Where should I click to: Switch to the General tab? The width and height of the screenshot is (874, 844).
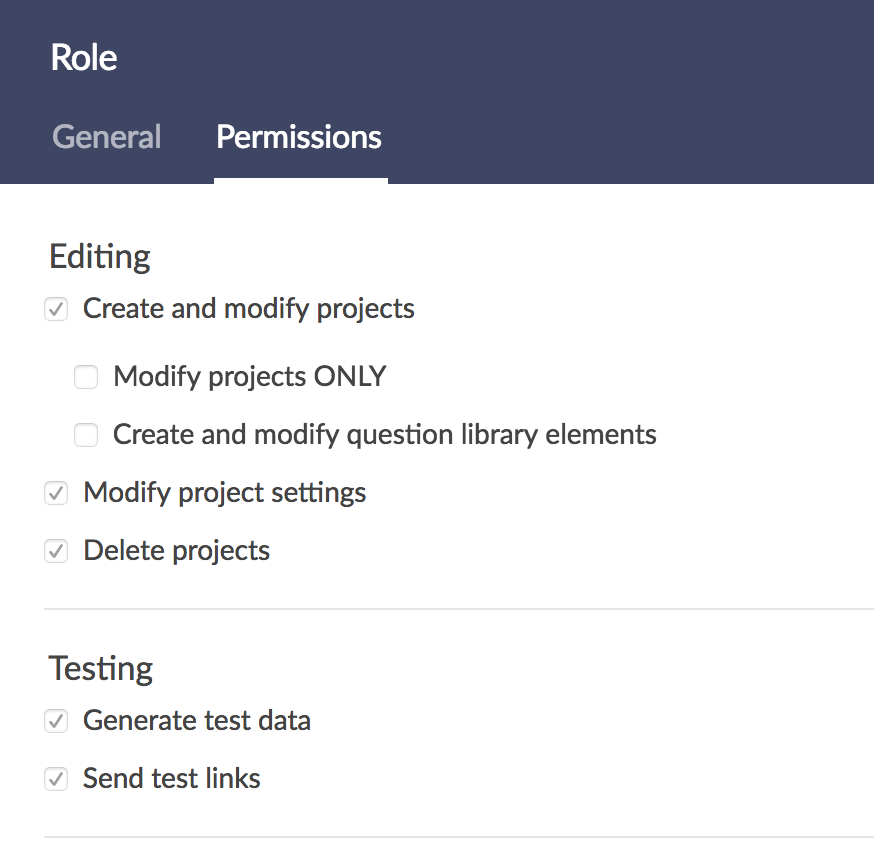[x=106, y=137]
